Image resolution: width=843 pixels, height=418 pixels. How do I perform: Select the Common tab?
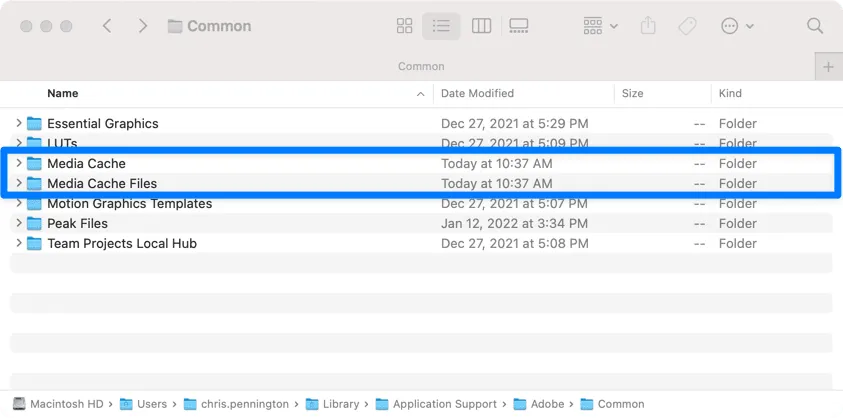pos(421,67)
